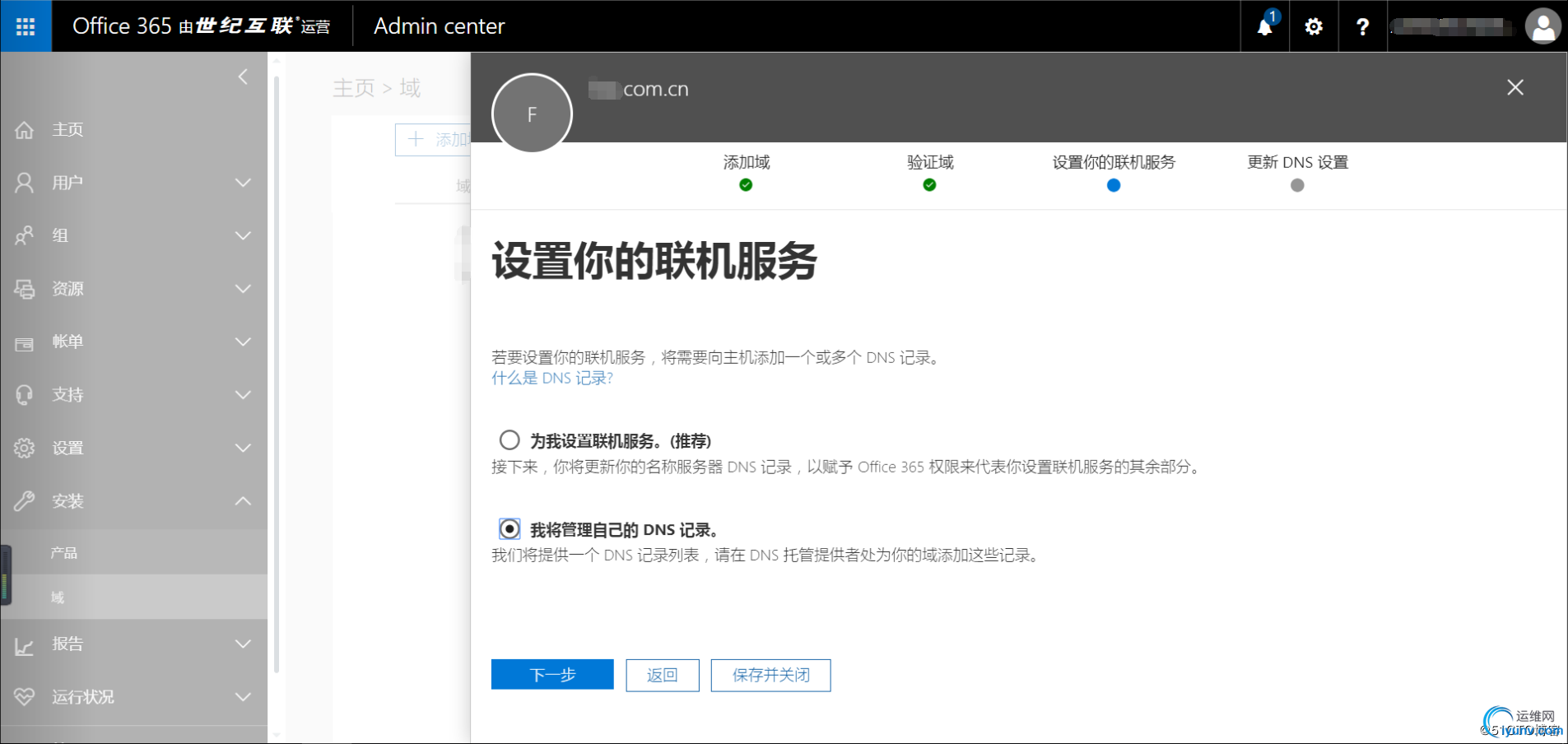Open the user account avatar
Image resolution: width=1568 pixels, height=744 pixels.
coord(1542,26)
